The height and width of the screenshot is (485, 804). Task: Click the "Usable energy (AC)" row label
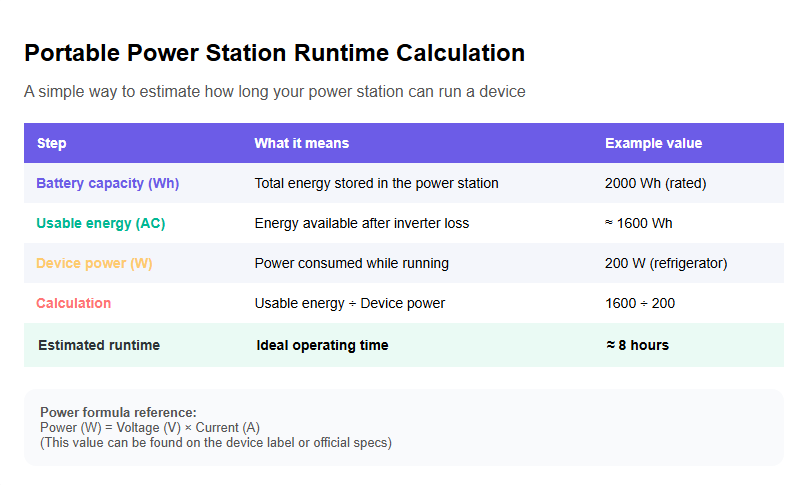(x=100, y=223)
